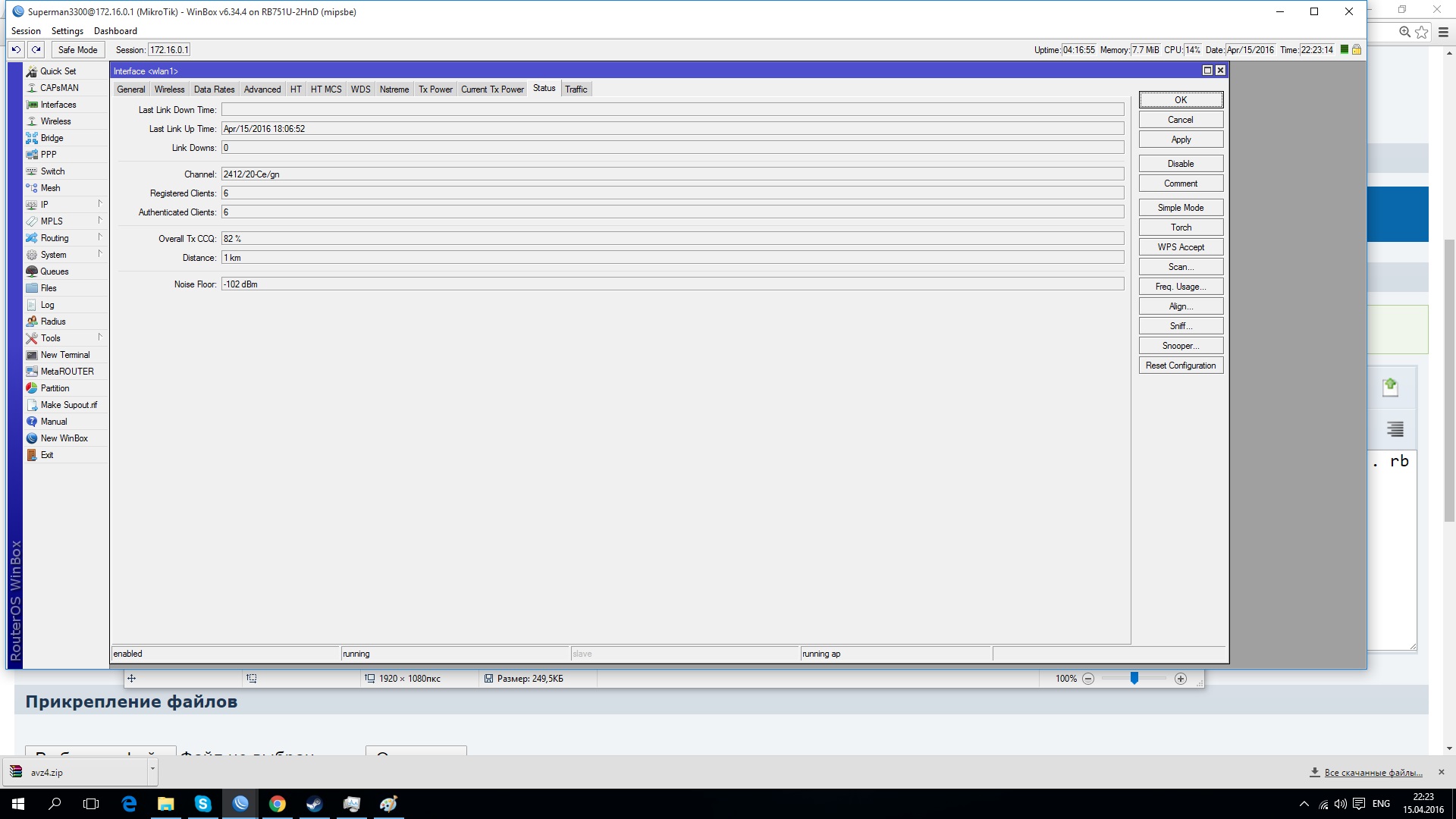
Task: Toggle Safe Mode button
Action: (x=77, y=50)
